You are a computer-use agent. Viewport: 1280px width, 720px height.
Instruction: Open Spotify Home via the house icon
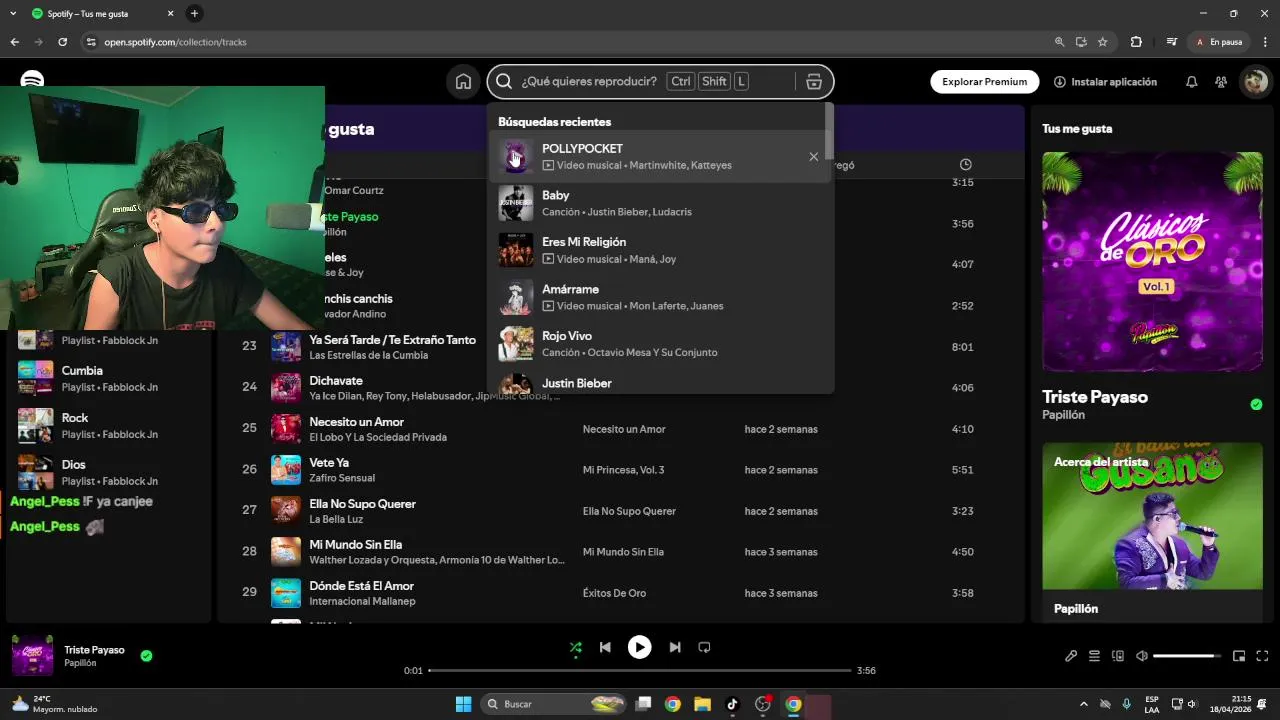tap(463, 82)
